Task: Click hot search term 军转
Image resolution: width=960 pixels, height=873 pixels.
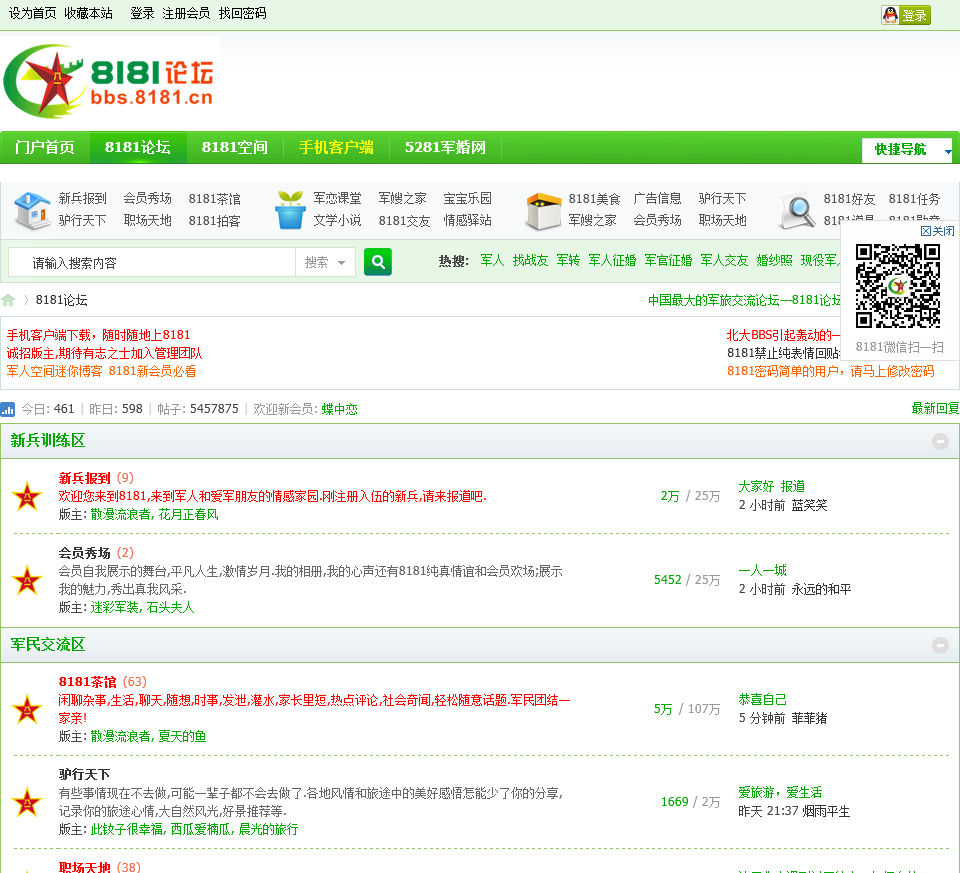Action: [x=568, y=260]
